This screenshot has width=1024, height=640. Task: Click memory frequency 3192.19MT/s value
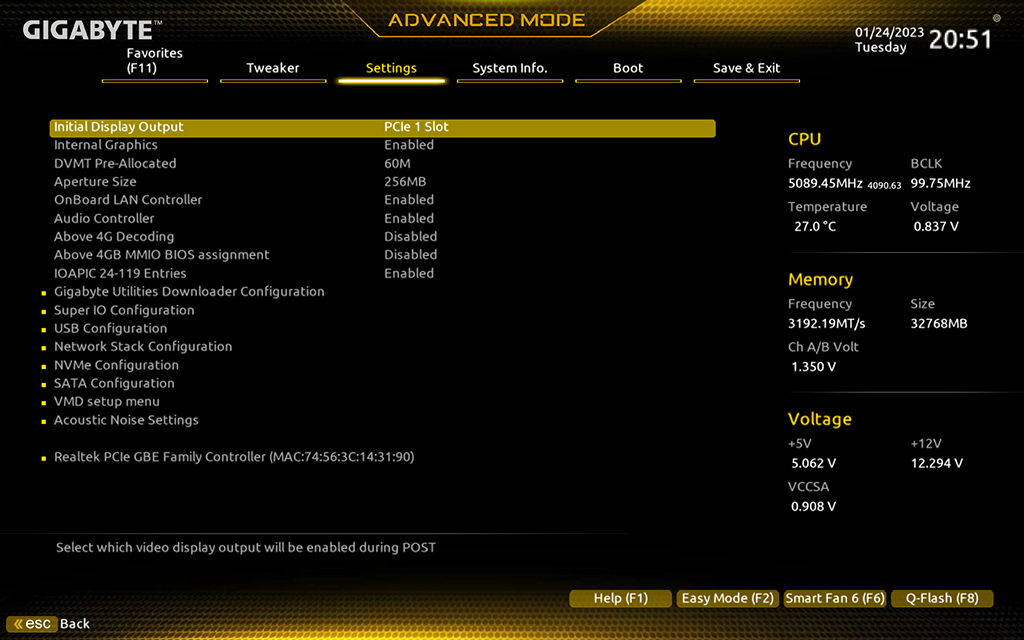click(827, 324)
